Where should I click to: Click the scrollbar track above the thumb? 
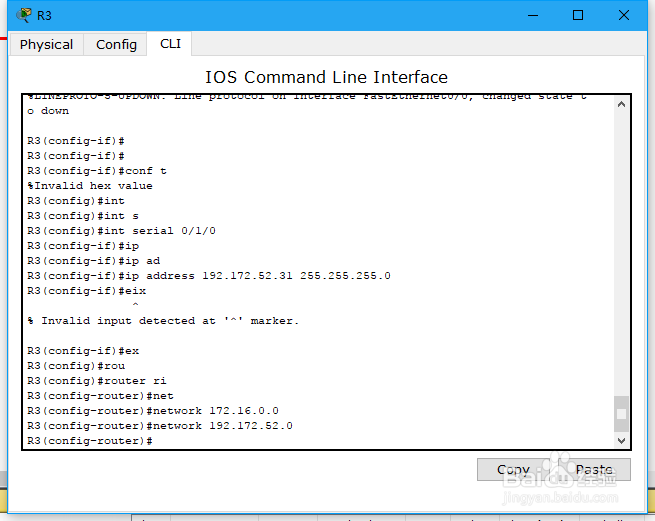(622, 250)
